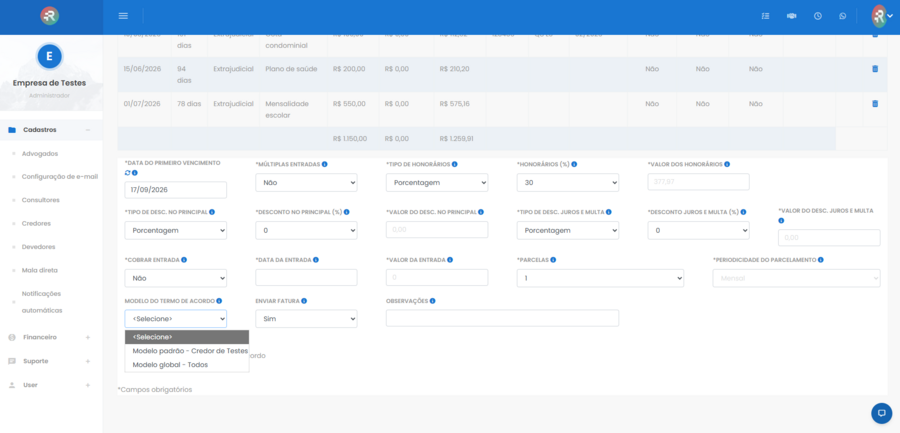Open the Múltiplas entradas dropdown

[306, 183]
